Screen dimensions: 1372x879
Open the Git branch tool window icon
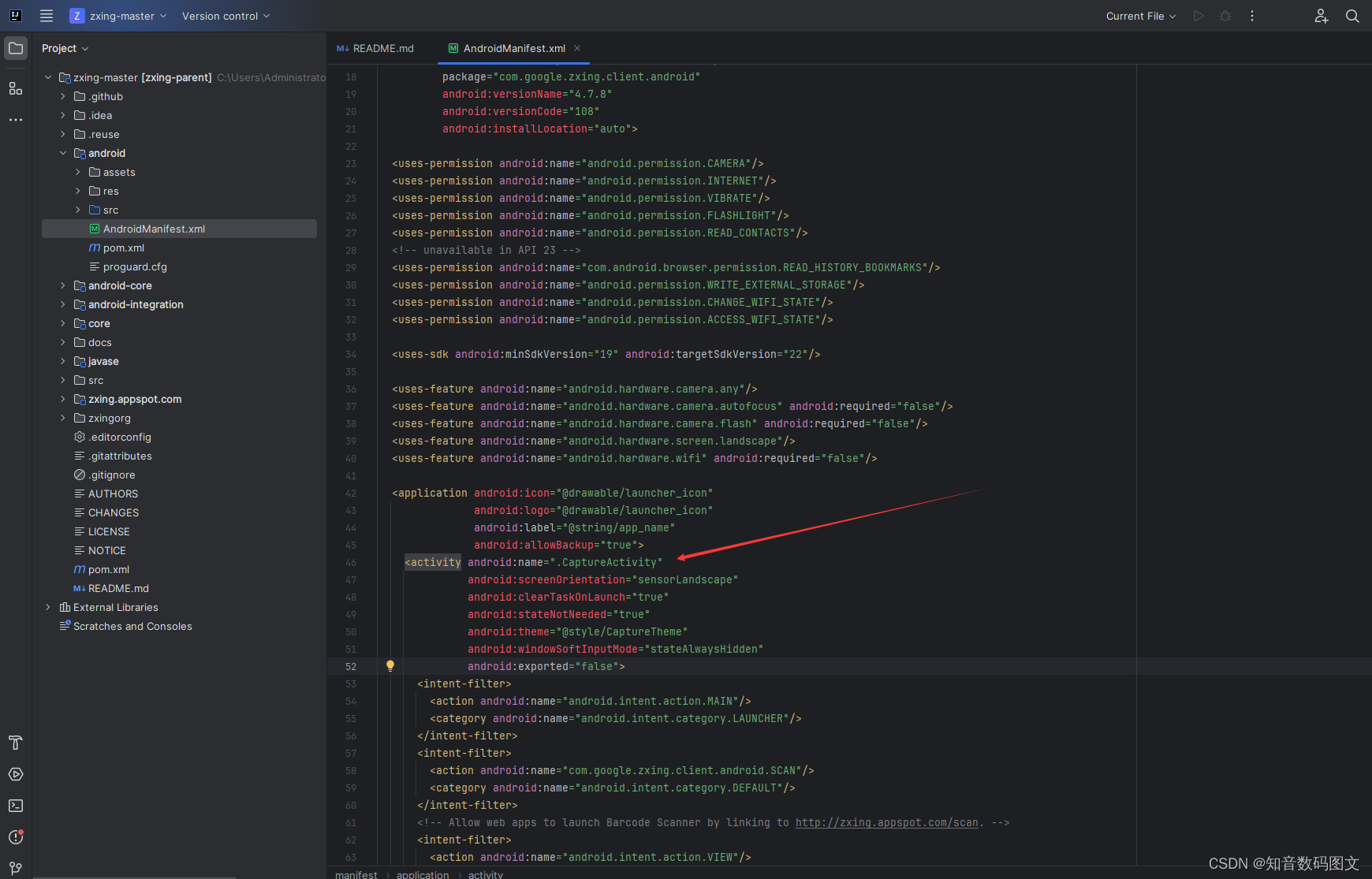[16, 867]
